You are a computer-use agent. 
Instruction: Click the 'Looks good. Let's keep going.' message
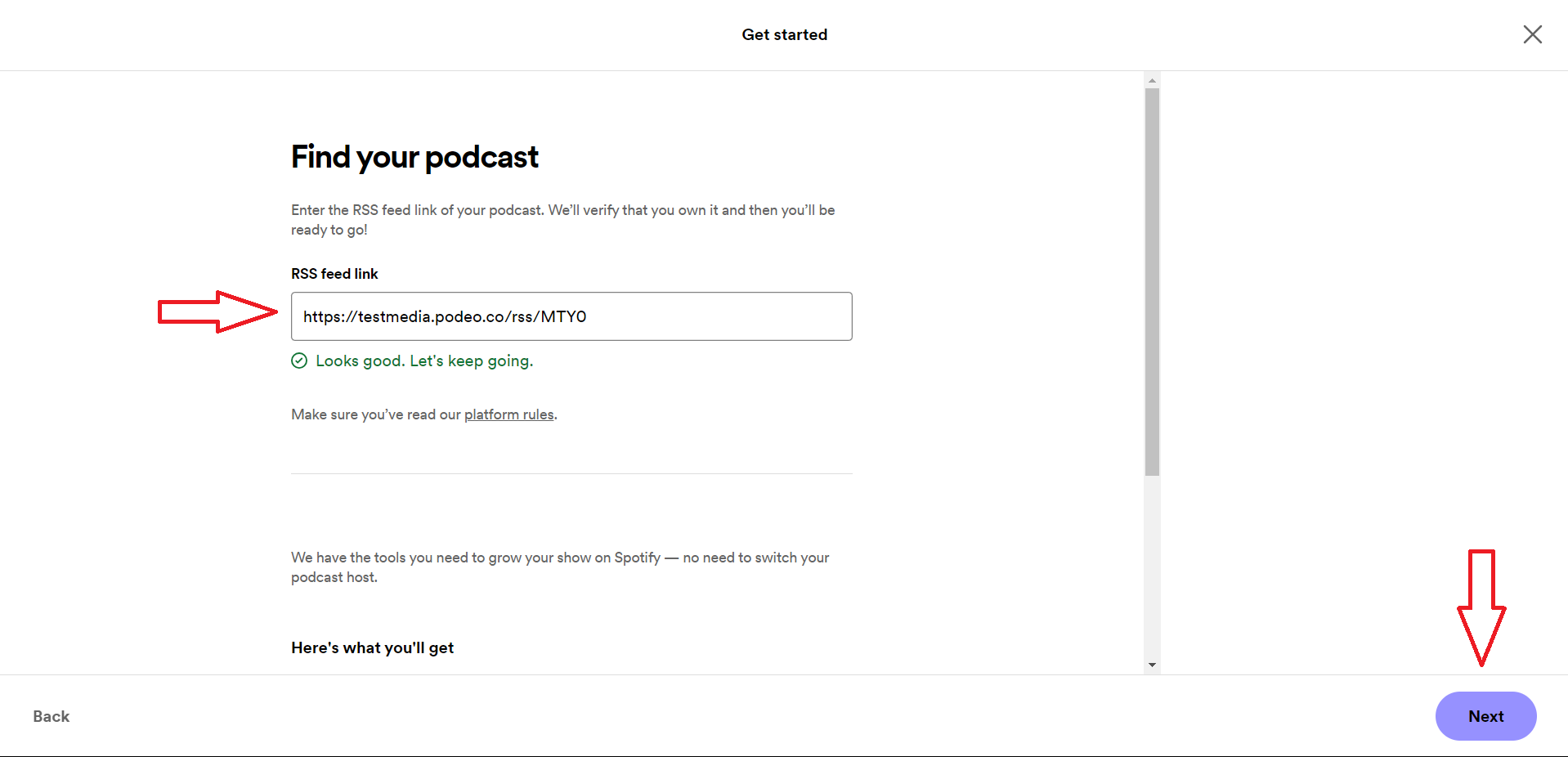click(x=424, y=361)
